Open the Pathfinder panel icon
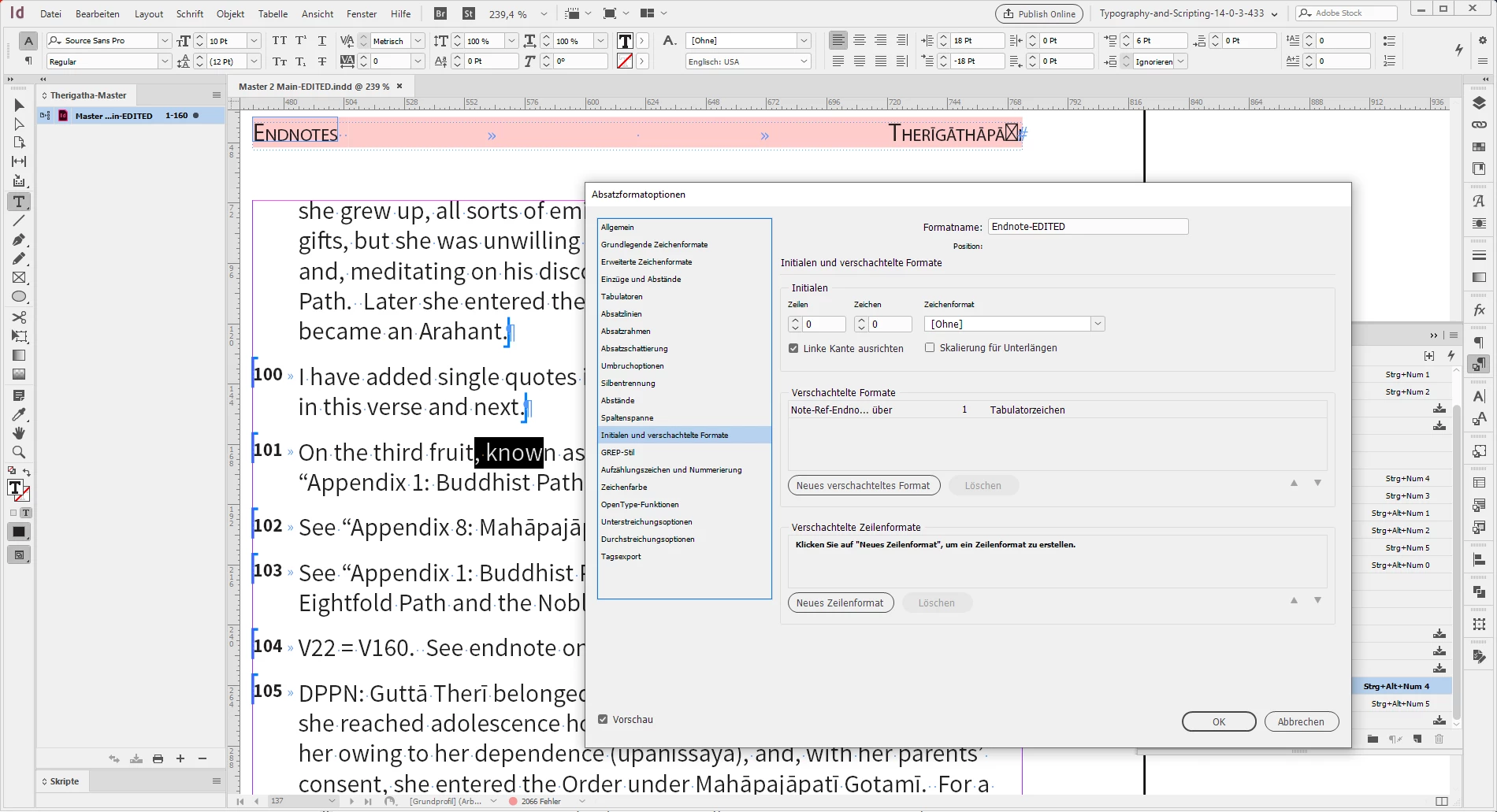This screenshot has width=1497, height=812. coord(1479,591)
